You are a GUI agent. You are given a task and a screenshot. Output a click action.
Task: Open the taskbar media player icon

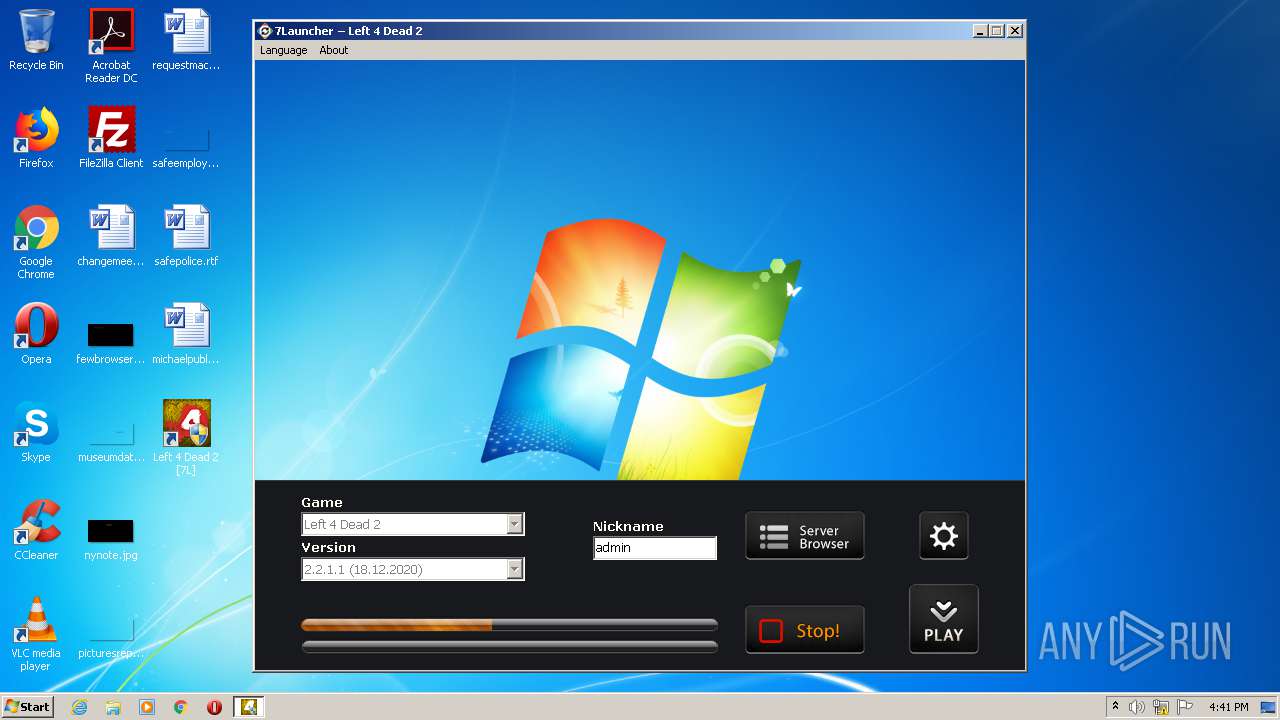pos(147,707)
